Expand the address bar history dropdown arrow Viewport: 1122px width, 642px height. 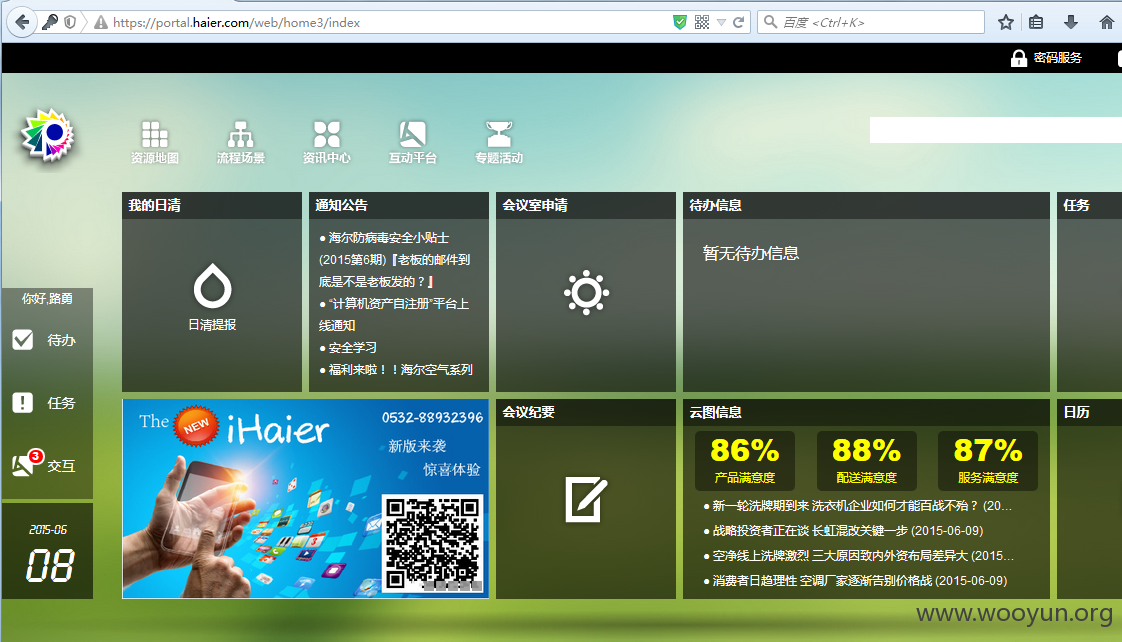coord(721,22)
